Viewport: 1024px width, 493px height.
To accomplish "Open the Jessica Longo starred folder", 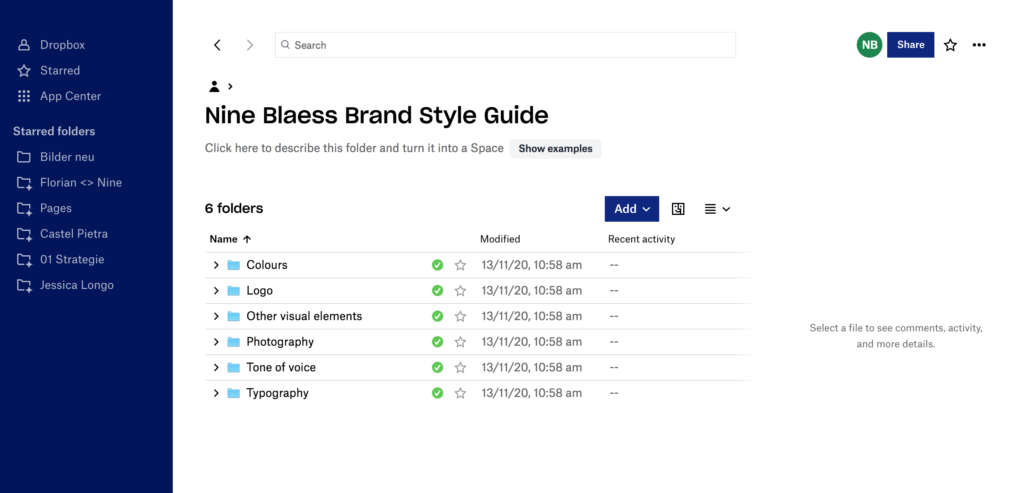I will (65, 285).
